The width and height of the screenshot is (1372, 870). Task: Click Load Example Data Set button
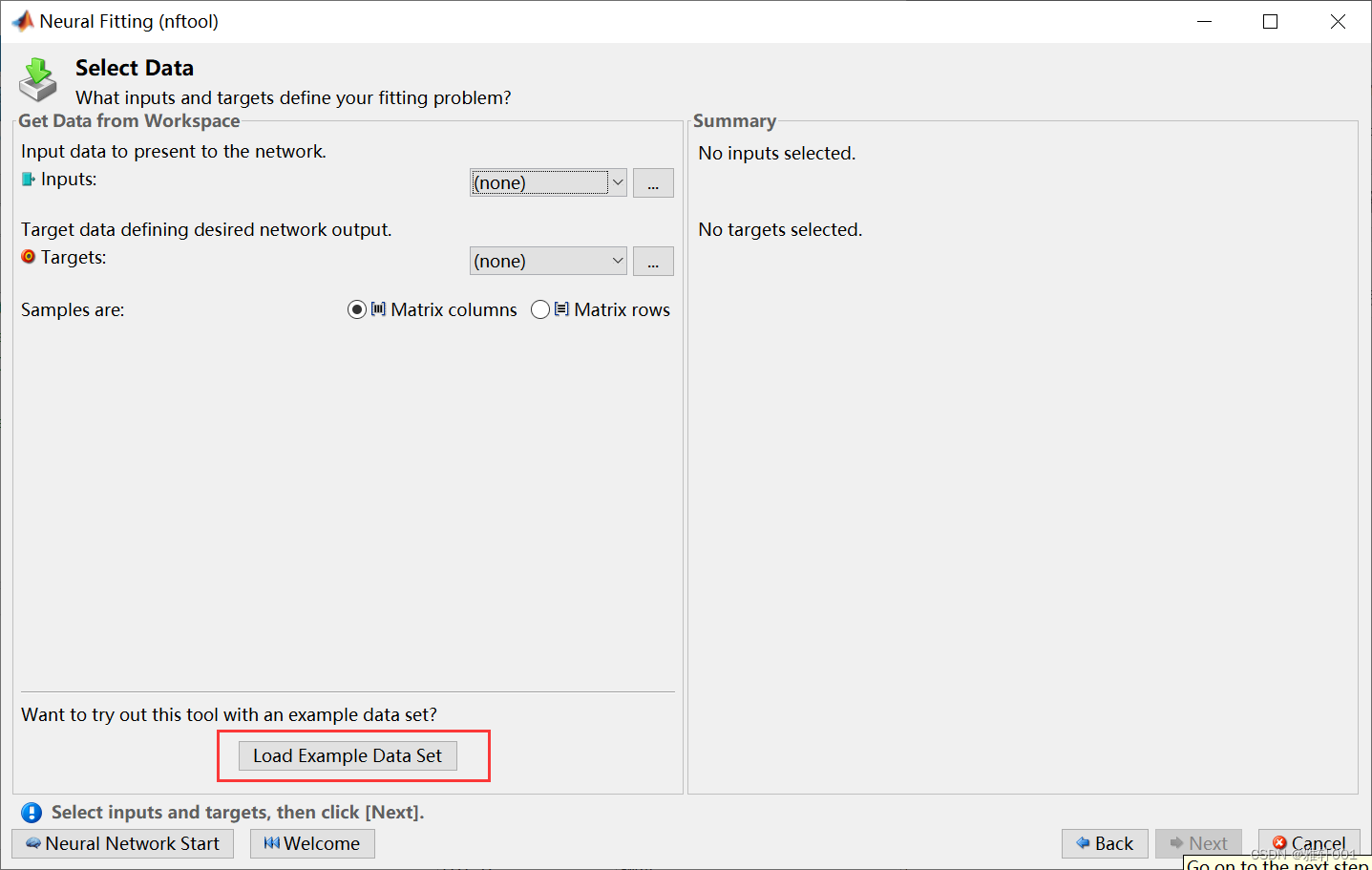click(348, 755)
